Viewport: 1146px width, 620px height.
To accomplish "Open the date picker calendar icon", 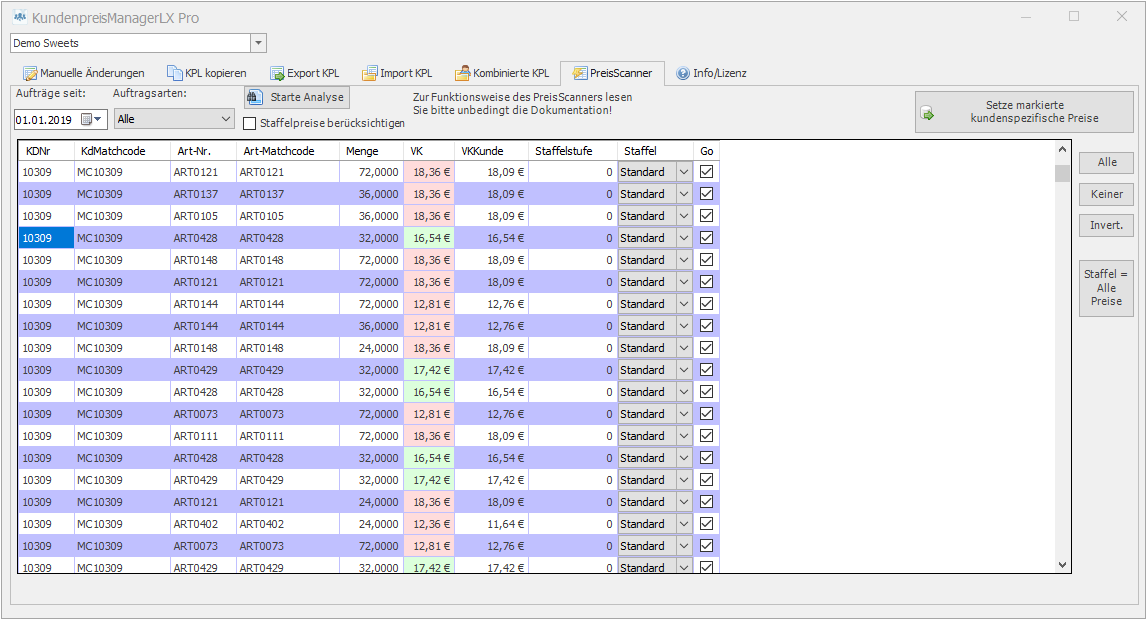I will [88, 119].
